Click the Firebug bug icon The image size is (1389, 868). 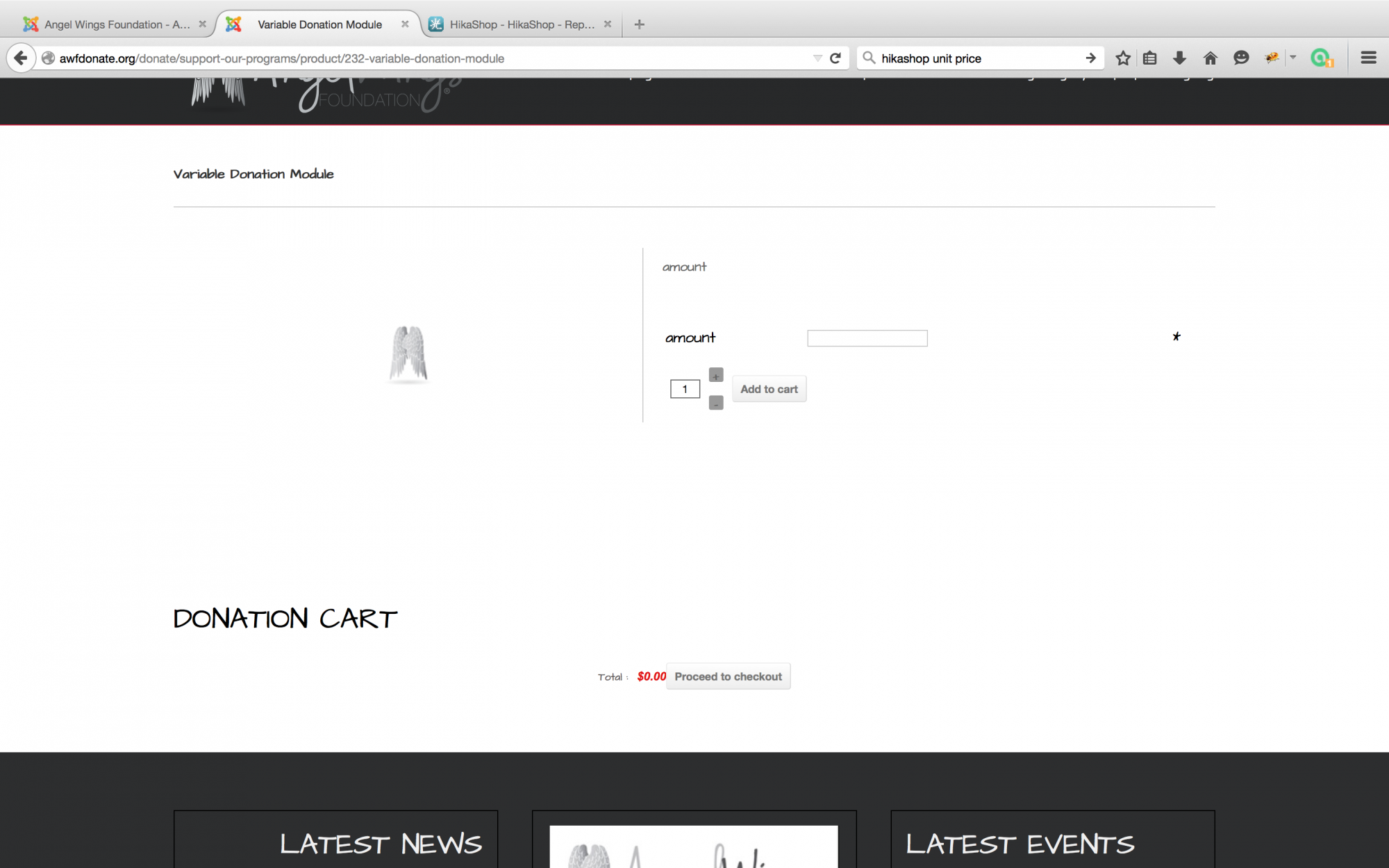click(x=1272, y=58)
